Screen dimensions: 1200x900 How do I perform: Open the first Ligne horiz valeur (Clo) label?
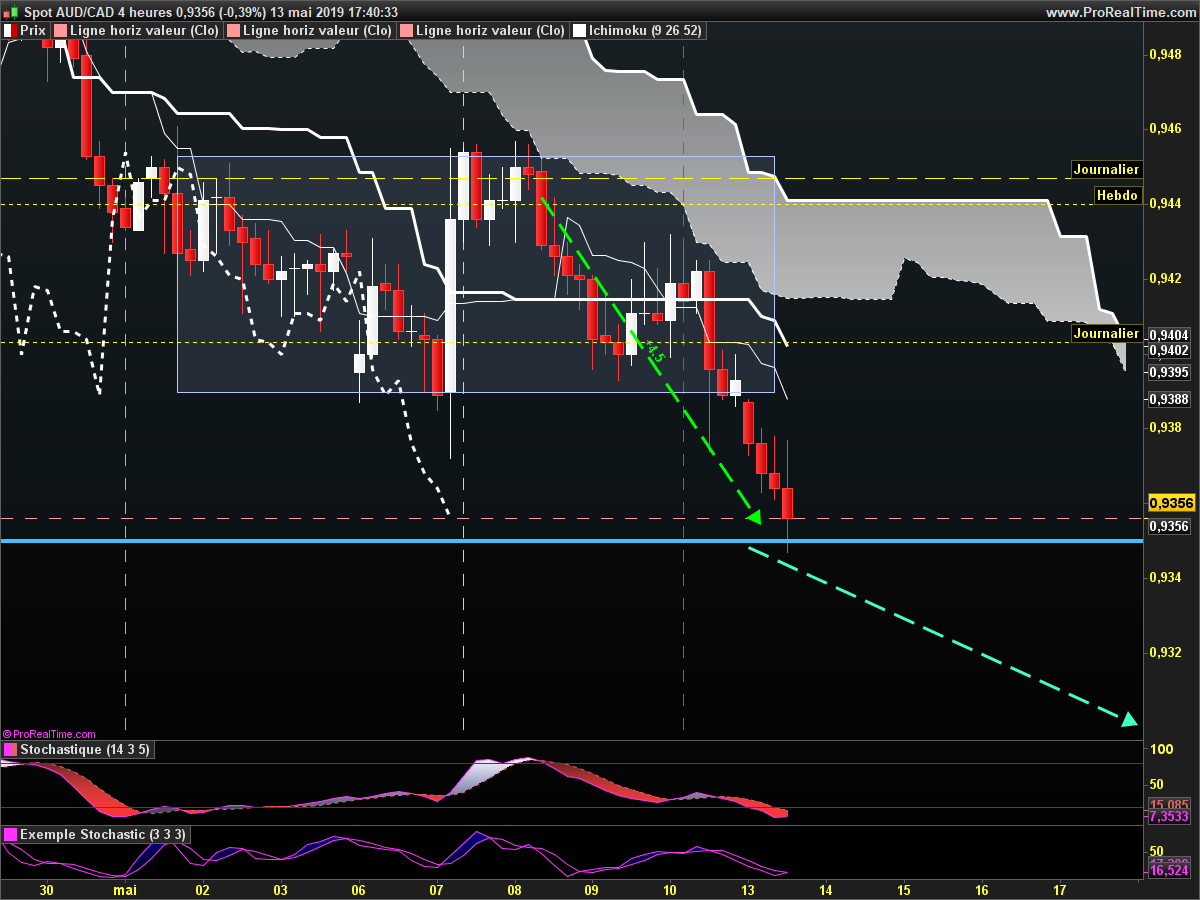click(x=137, y=31)
